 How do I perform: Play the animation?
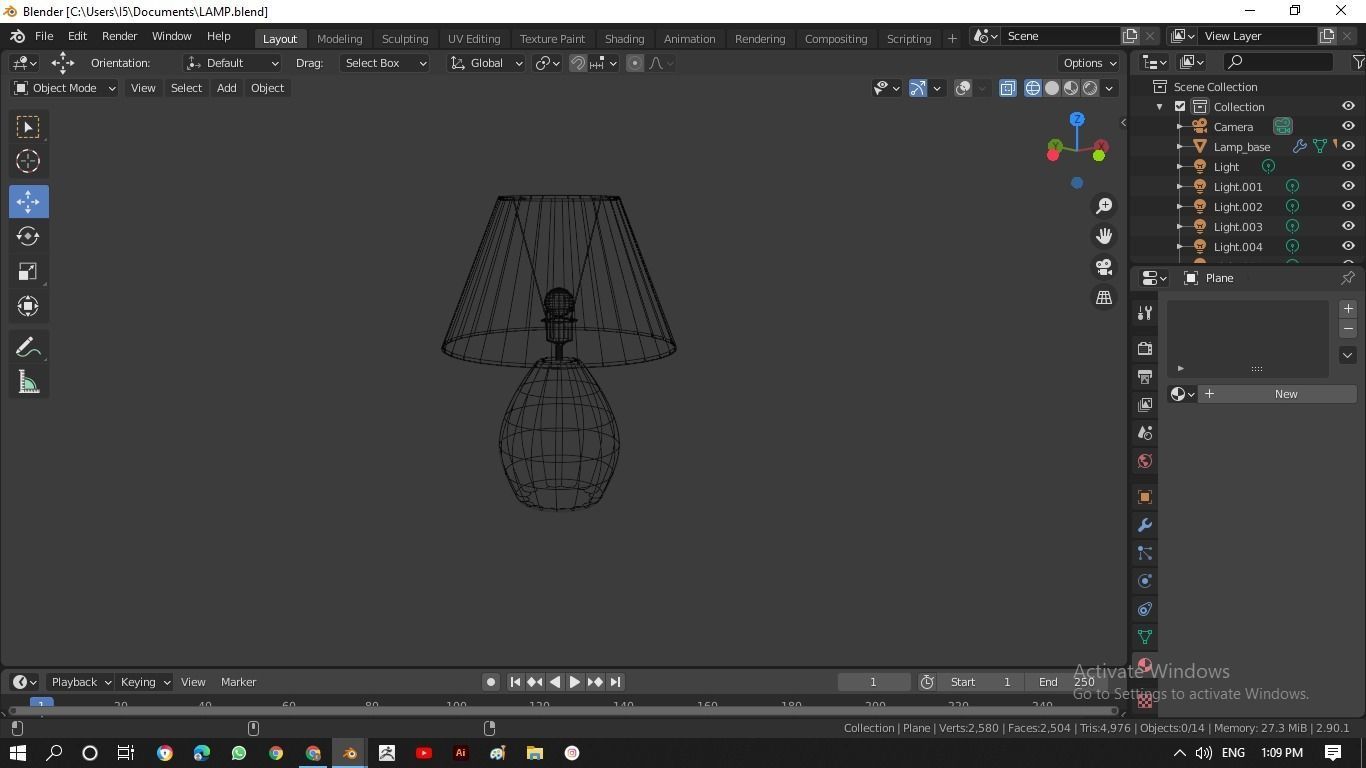[x=574, y=682]
